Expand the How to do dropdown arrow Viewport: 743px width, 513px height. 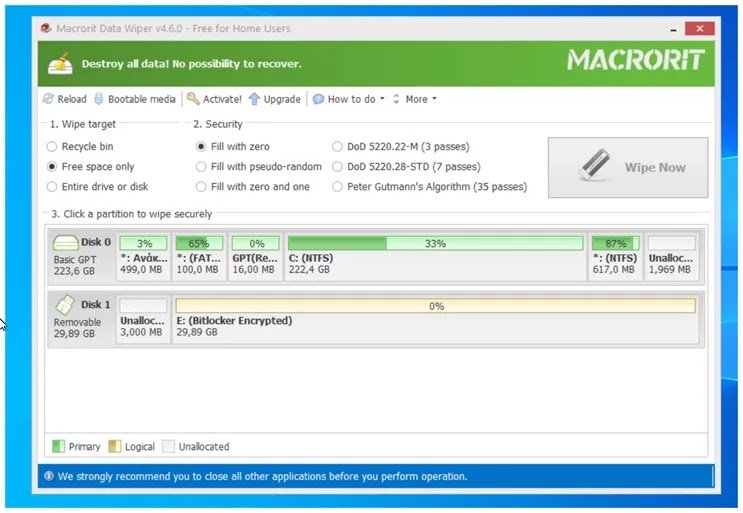(x=382, y=99)
